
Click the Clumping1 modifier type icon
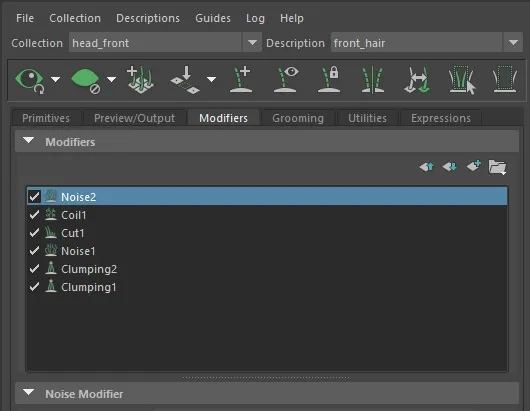point(51,287)
